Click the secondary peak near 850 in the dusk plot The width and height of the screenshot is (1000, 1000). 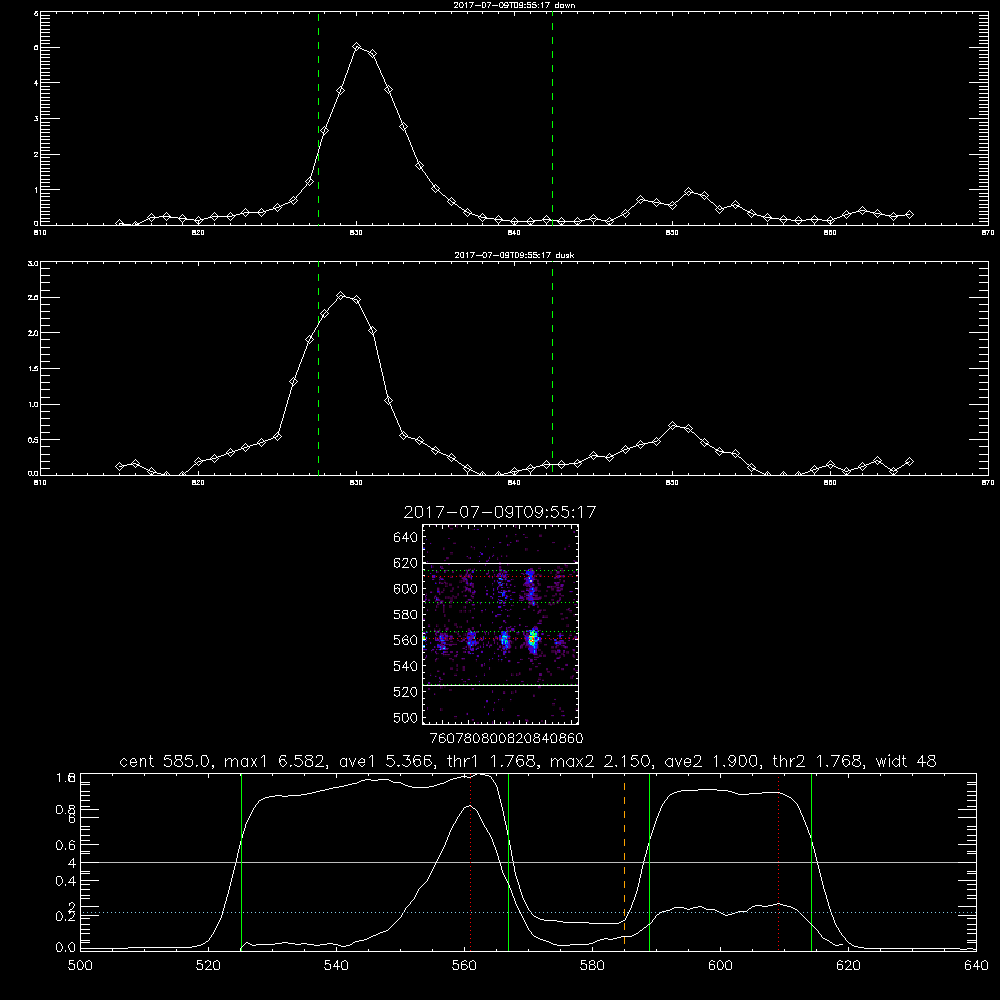tap(672, 425)
